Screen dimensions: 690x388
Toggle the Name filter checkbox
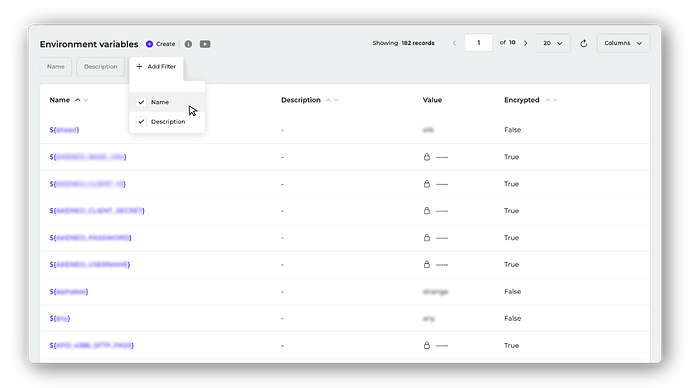point(141,102)
